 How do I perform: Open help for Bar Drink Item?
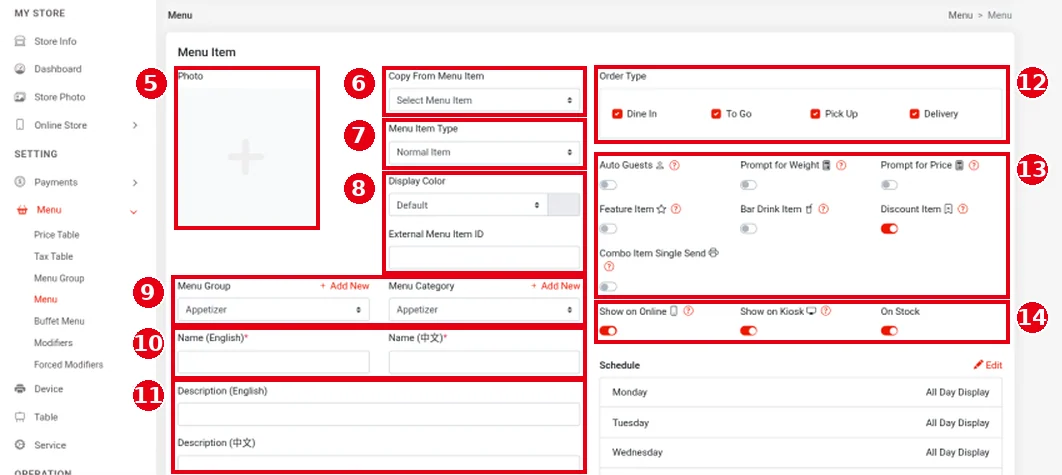[x=824, y=209]
